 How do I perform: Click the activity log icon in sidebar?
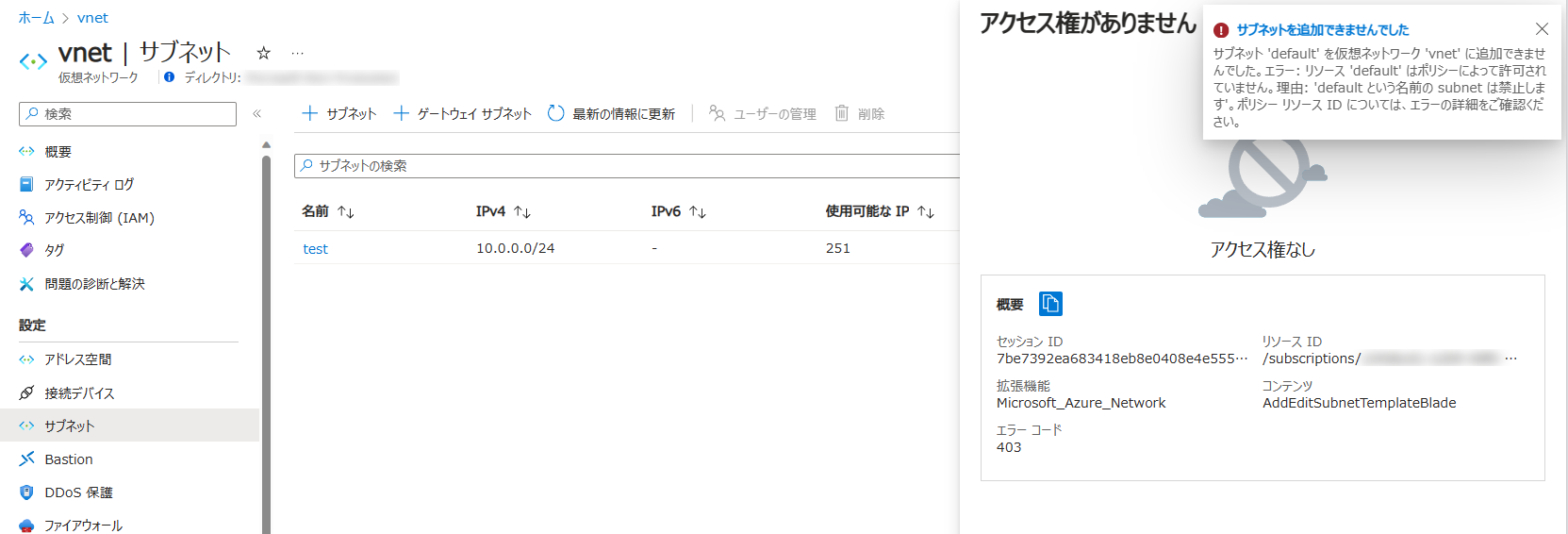click(26, 185)
